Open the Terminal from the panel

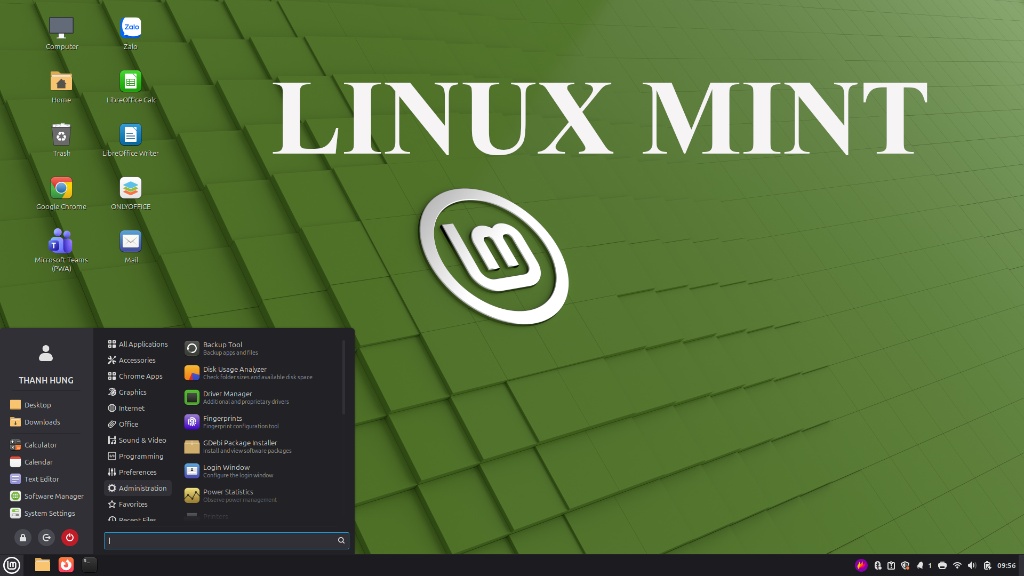(x=89, y=565)
